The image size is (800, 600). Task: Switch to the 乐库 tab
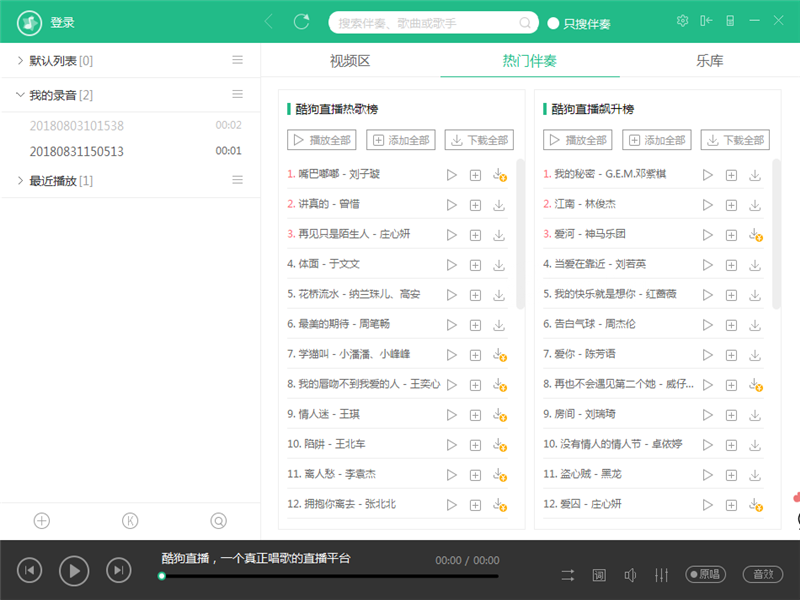709,61
